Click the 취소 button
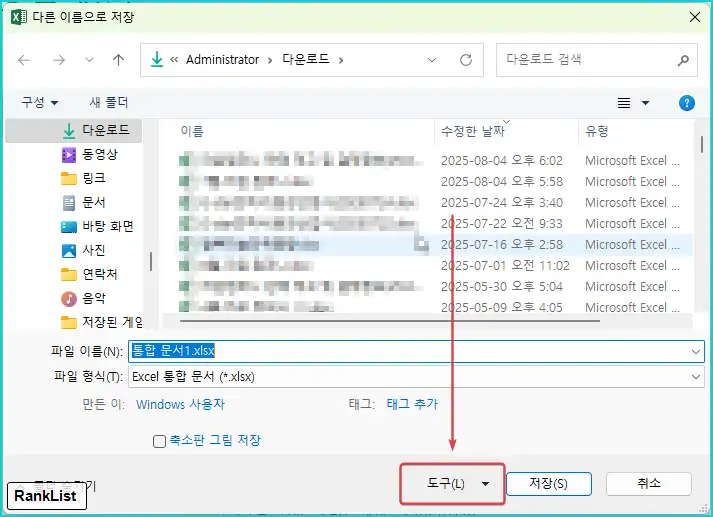The image size is (713, 517). (x=648, y=484)
